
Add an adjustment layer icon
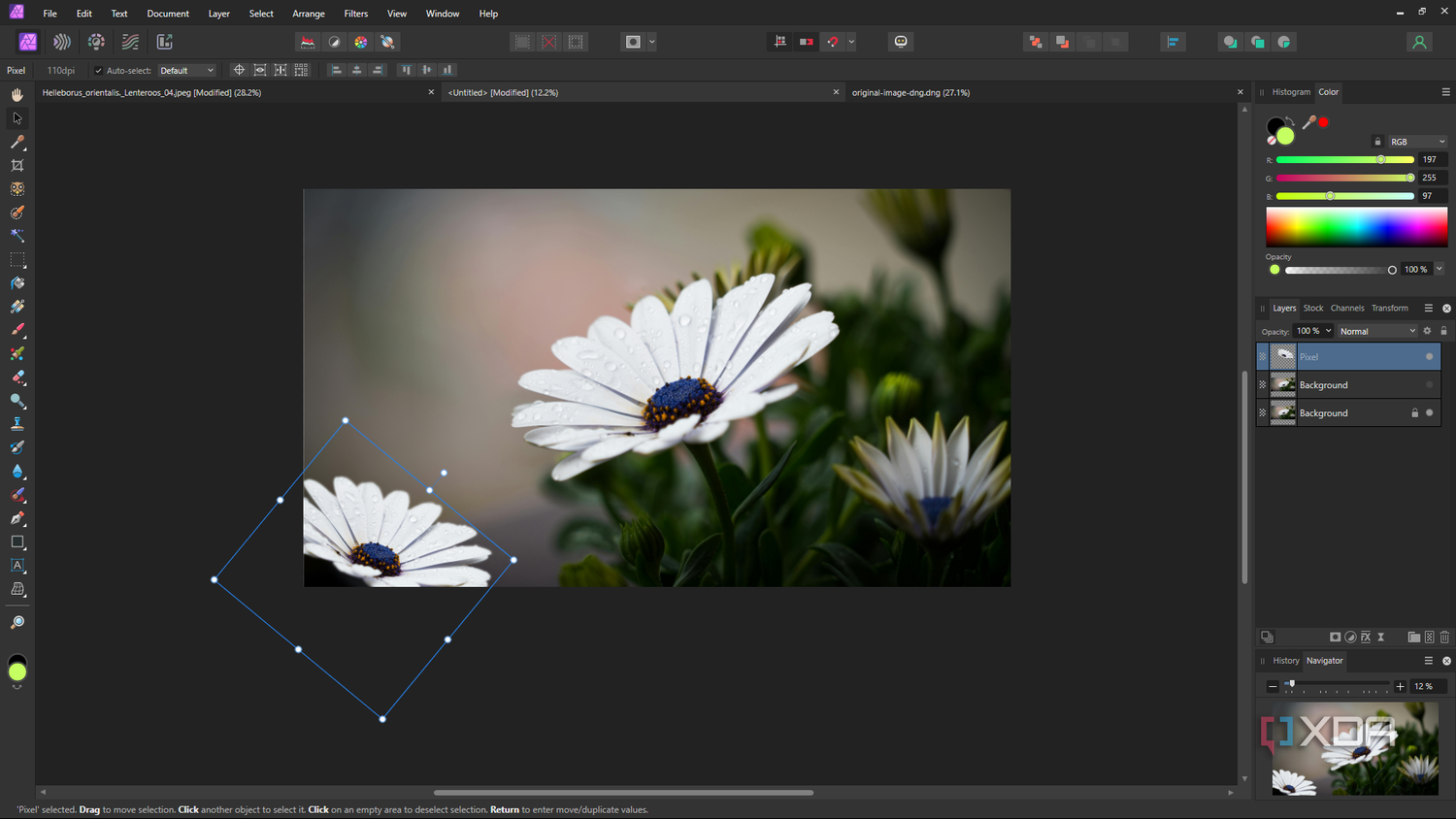coord(1350,637)
